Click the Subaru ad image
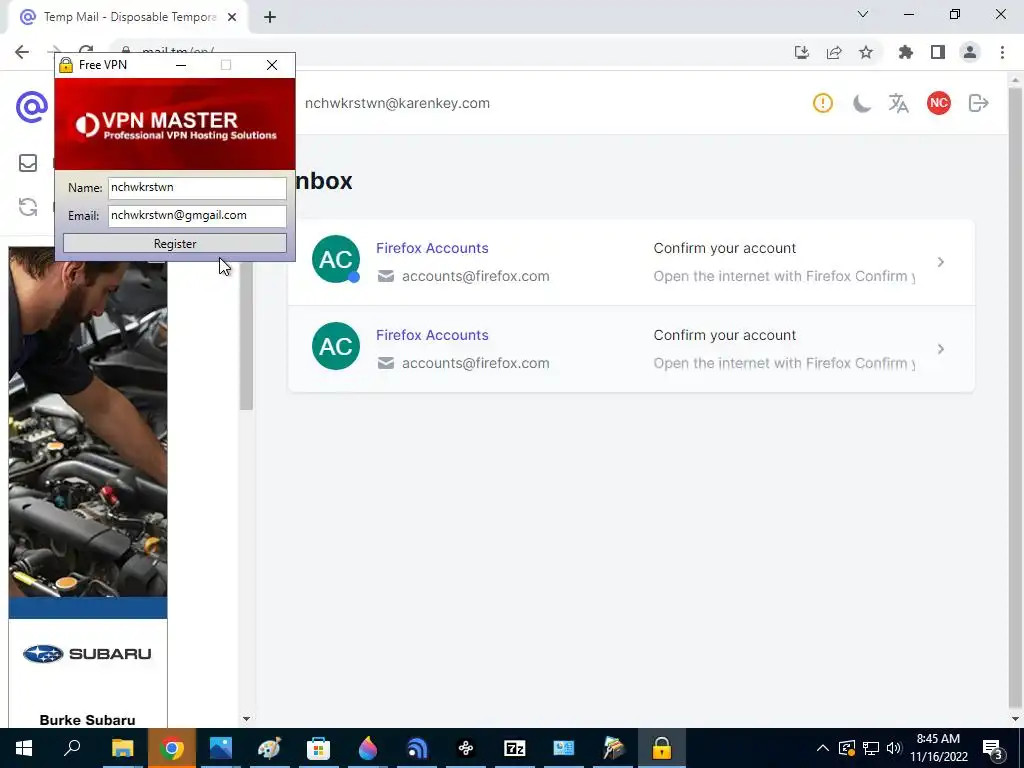Viewport: 1024px width, 768px height. 88,487
